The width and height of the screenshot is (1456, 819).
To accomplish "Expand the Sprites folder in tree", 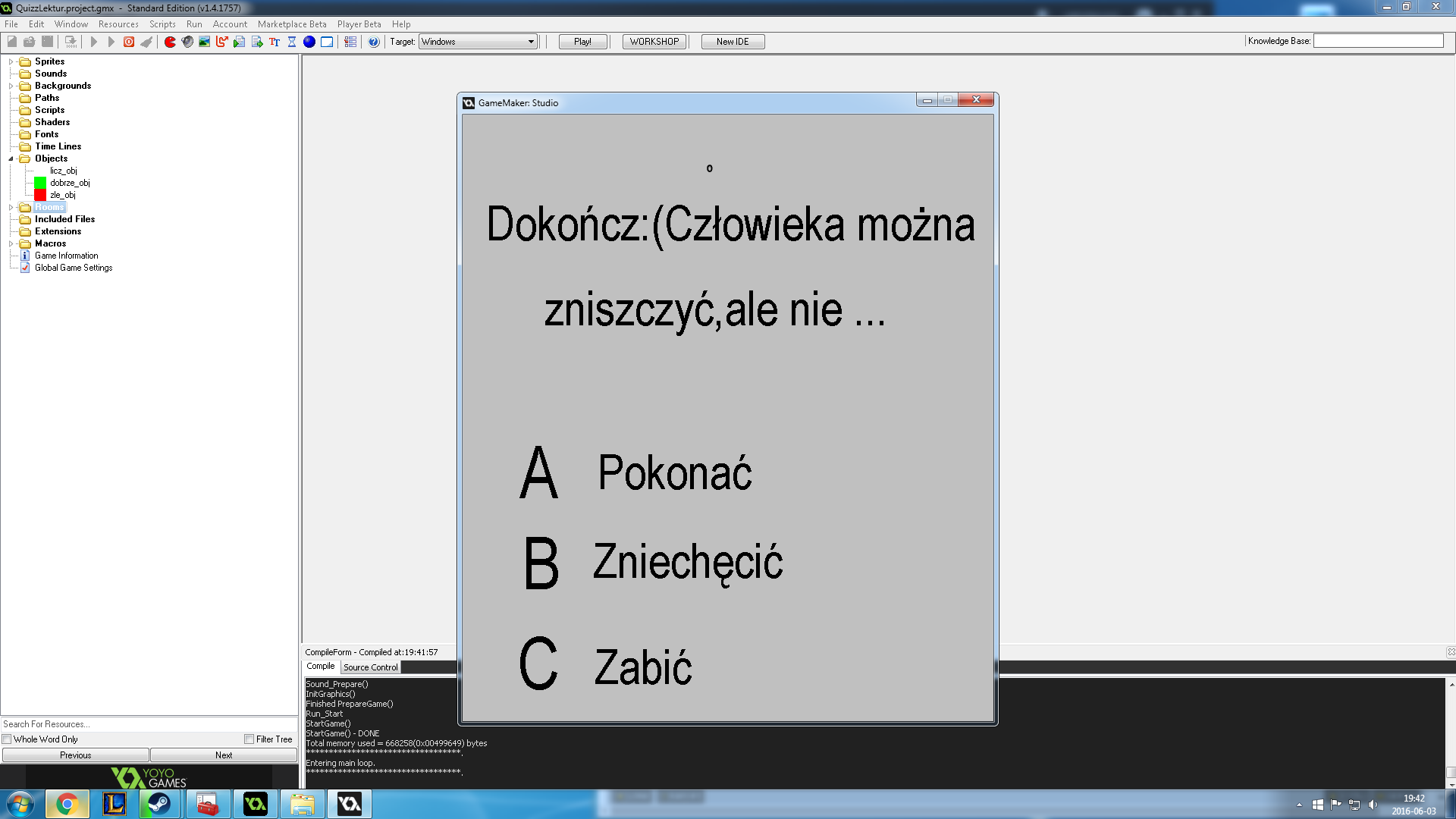I will pyautogui.click(x=11, y=61).
